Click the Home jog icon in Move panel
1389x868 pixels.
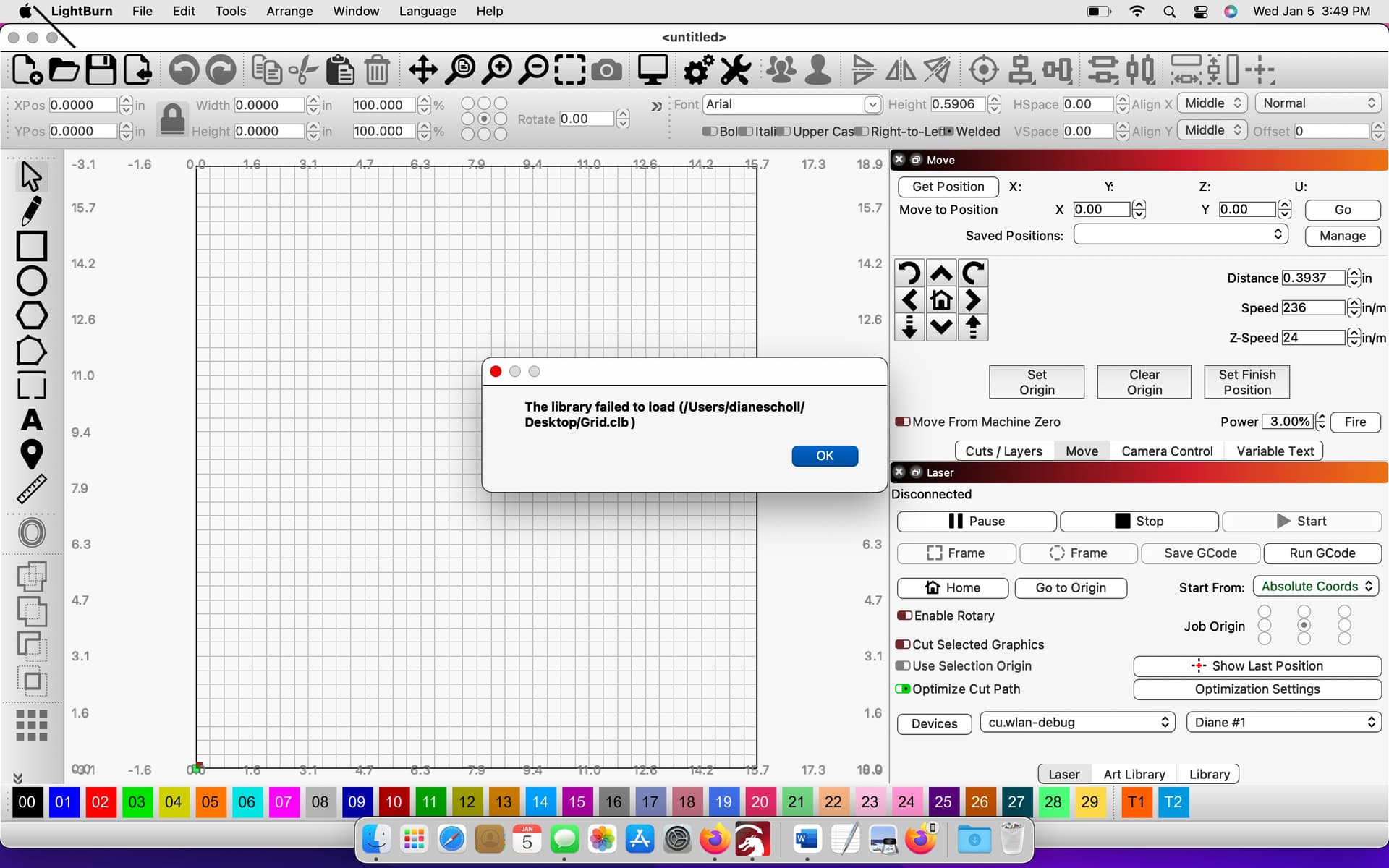[941, 299]
